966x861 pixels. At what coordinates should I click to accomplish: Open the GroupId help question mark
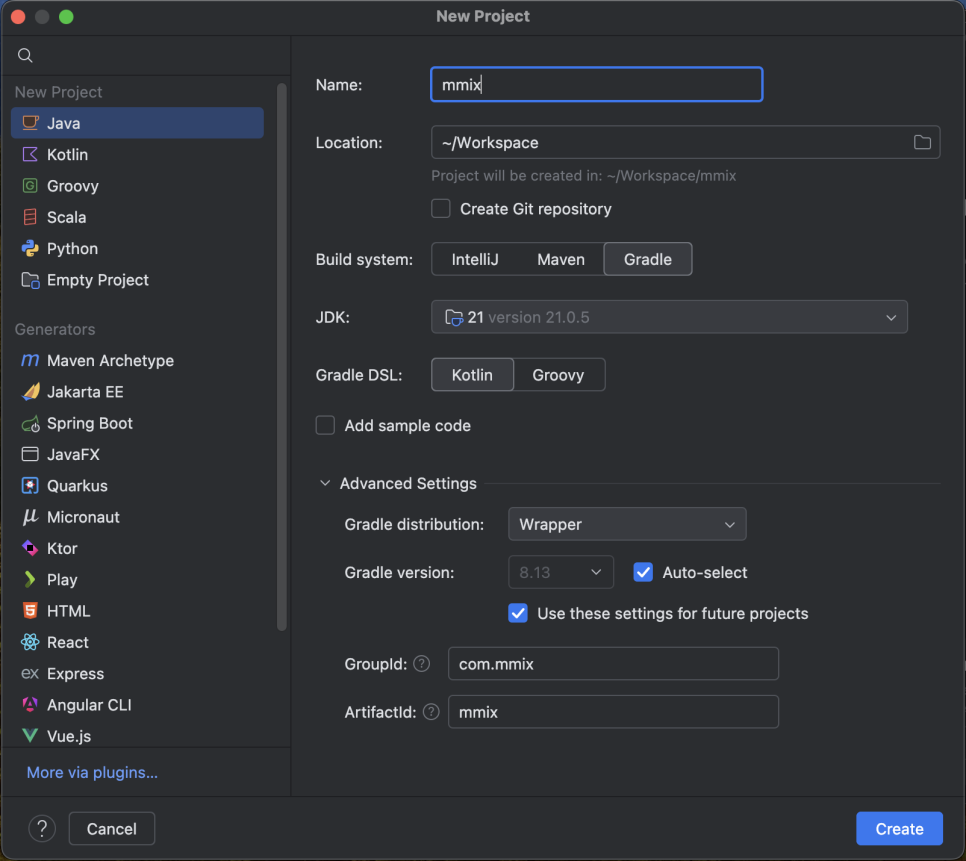pyautogui.click(x=421, y=663)
